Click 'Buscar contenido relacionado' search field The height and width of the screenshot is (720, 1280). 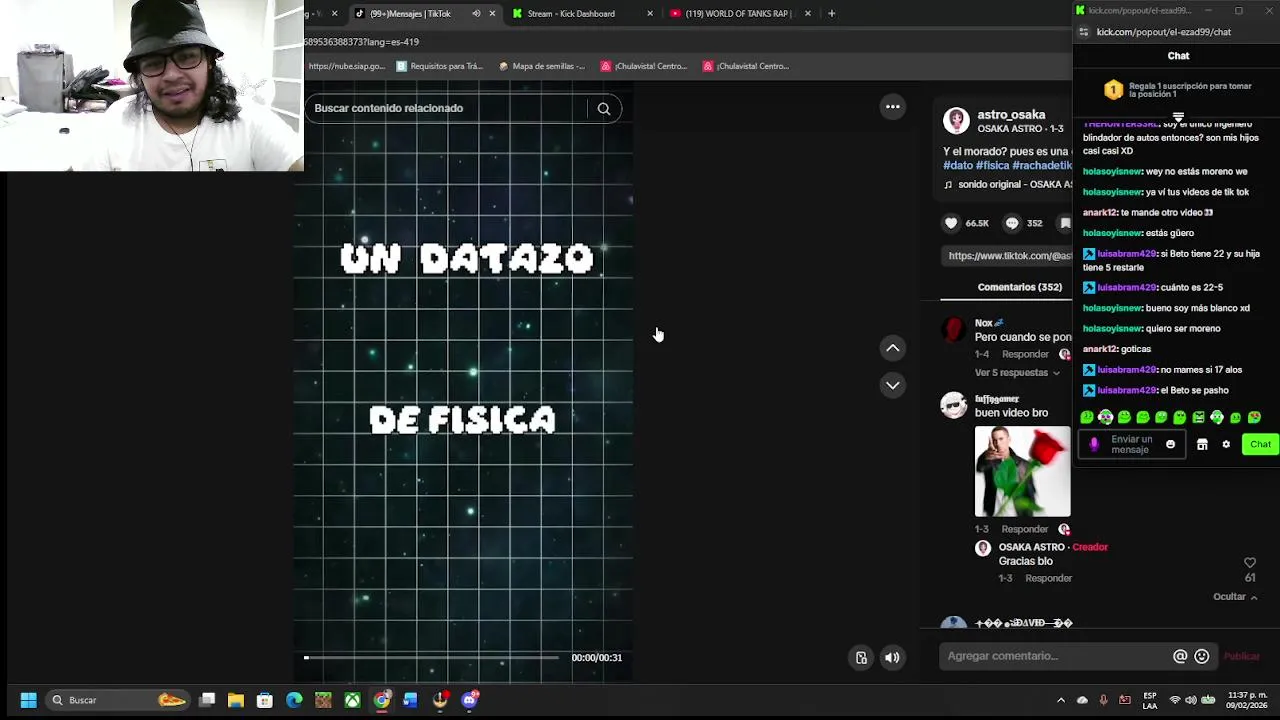pyautogui.click(x=445, y=108)
